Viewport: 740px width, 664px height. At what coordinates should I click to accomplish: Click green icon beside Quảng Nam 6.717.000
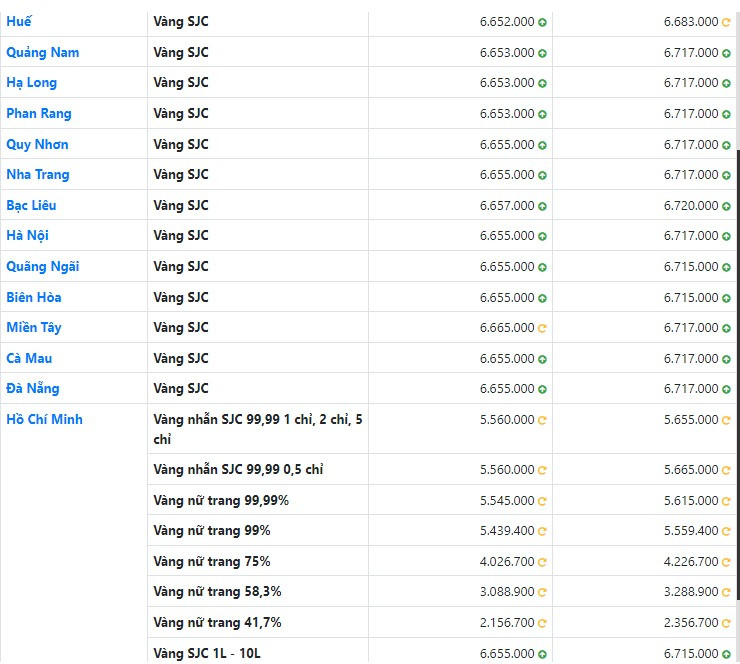(x=726, y=53)
